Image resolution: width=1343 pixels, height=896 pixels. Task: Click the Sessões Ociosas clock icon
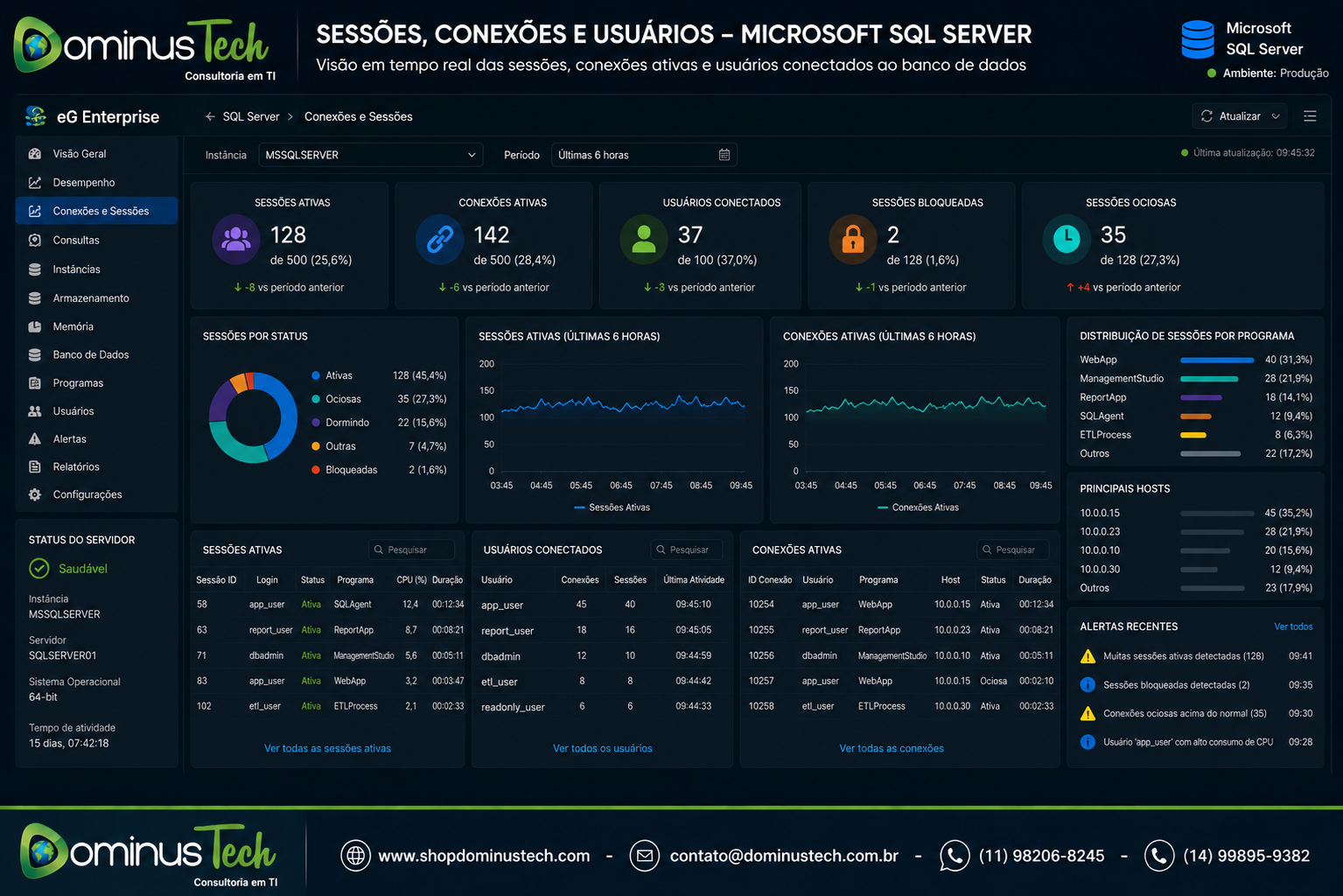(x=1067, y=240)
